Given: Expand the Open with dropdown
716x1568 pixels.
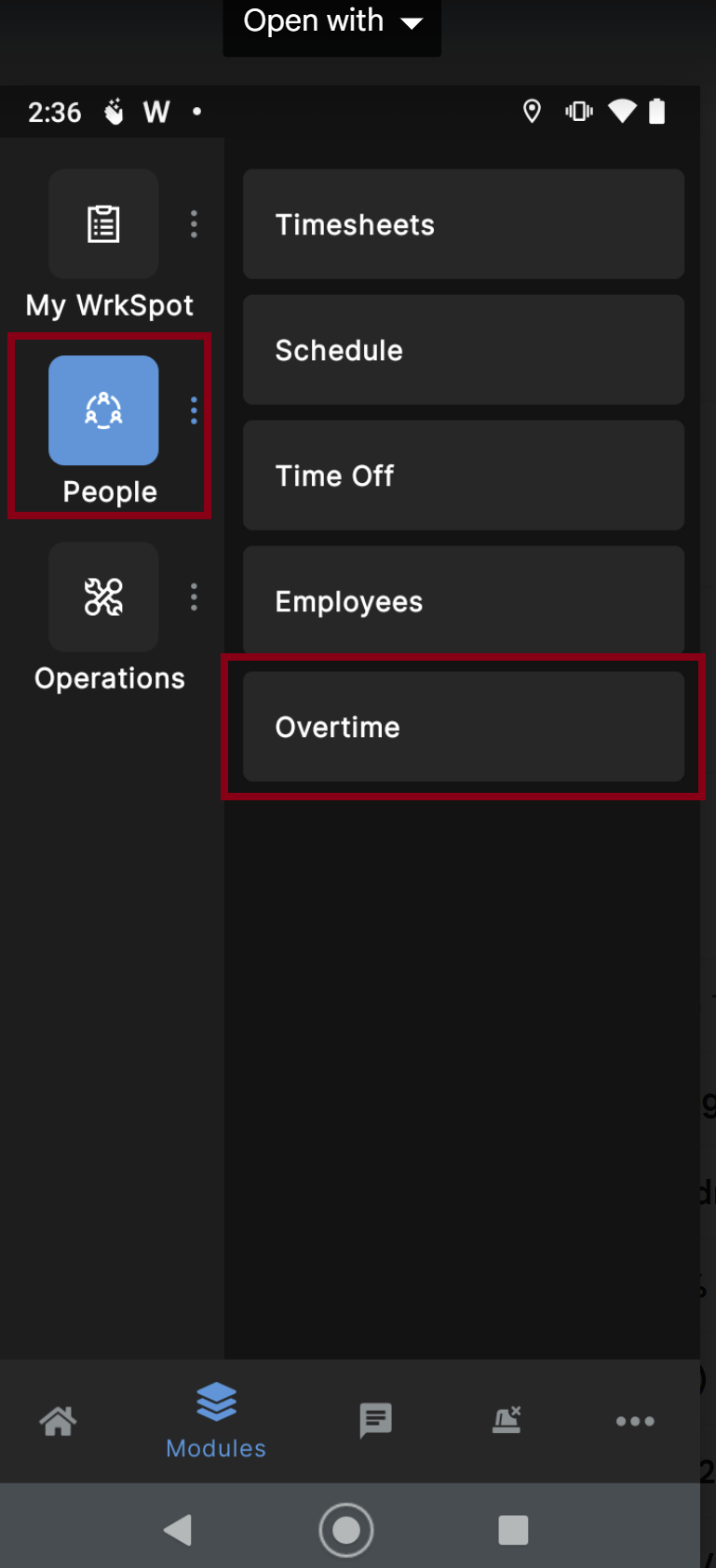Looking at the screenshot, I should tap(331, 20).
